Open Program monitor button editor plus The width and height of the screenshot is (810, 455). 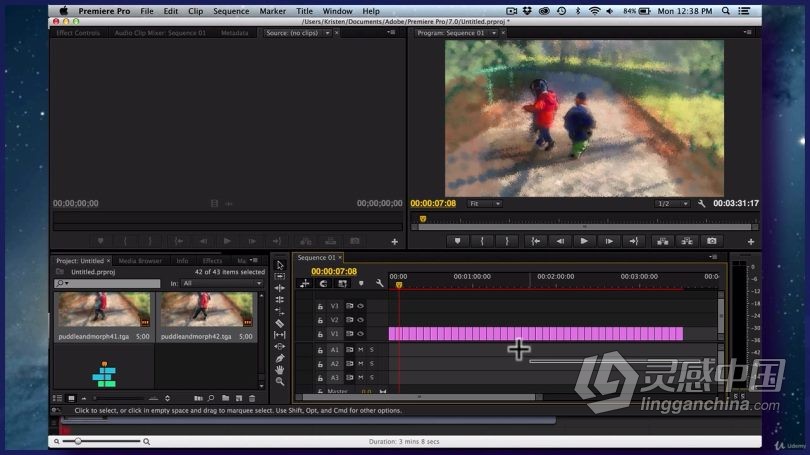[x=751, y=241]
